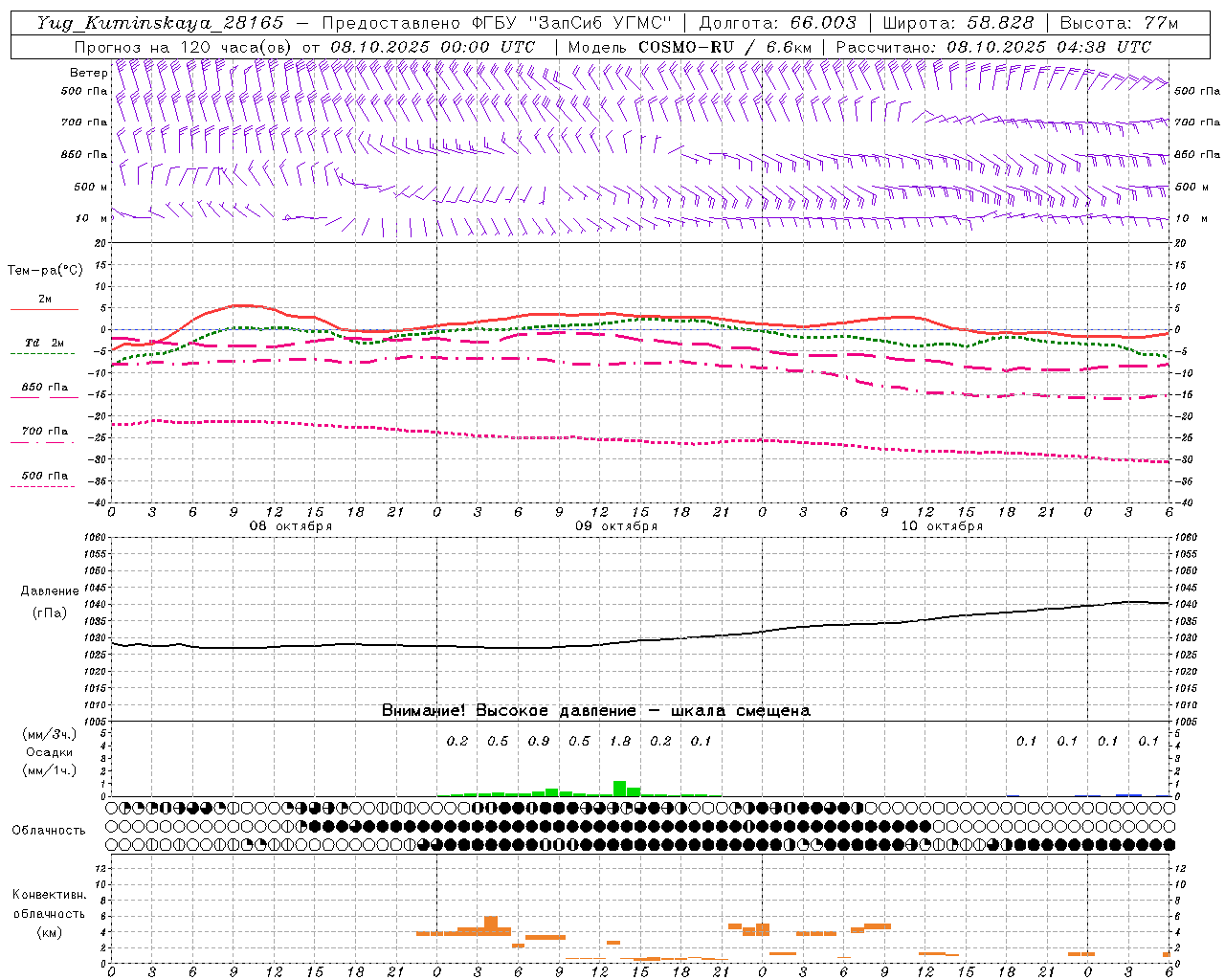Click the longitude value Долгота: 66.003
This screenshot has height=980, width=1225.
[x=778, y=23]
